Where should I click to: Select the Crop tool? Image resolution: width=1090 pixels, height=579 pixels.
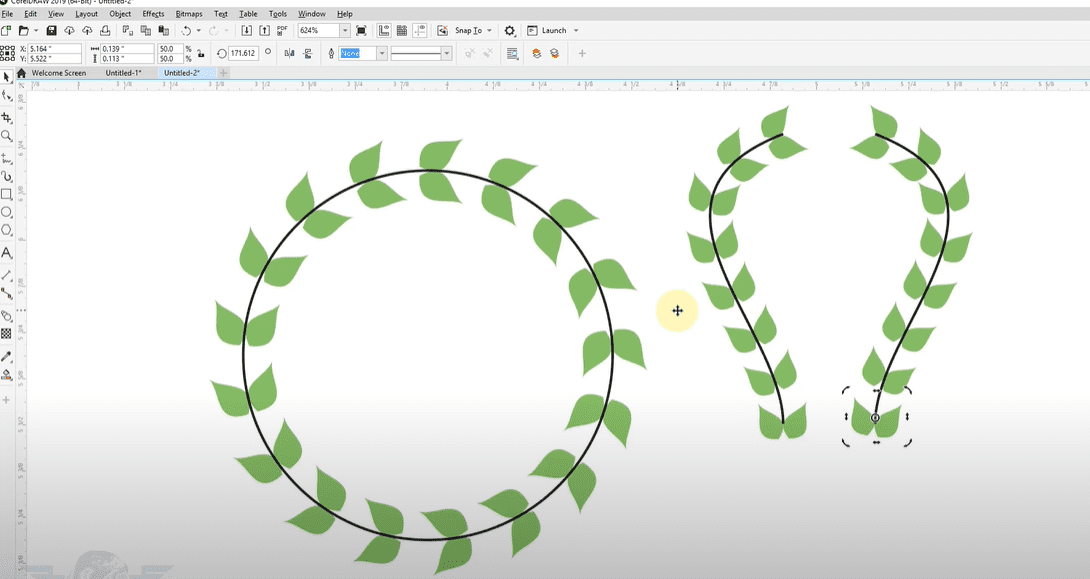(x=7, y=117)
